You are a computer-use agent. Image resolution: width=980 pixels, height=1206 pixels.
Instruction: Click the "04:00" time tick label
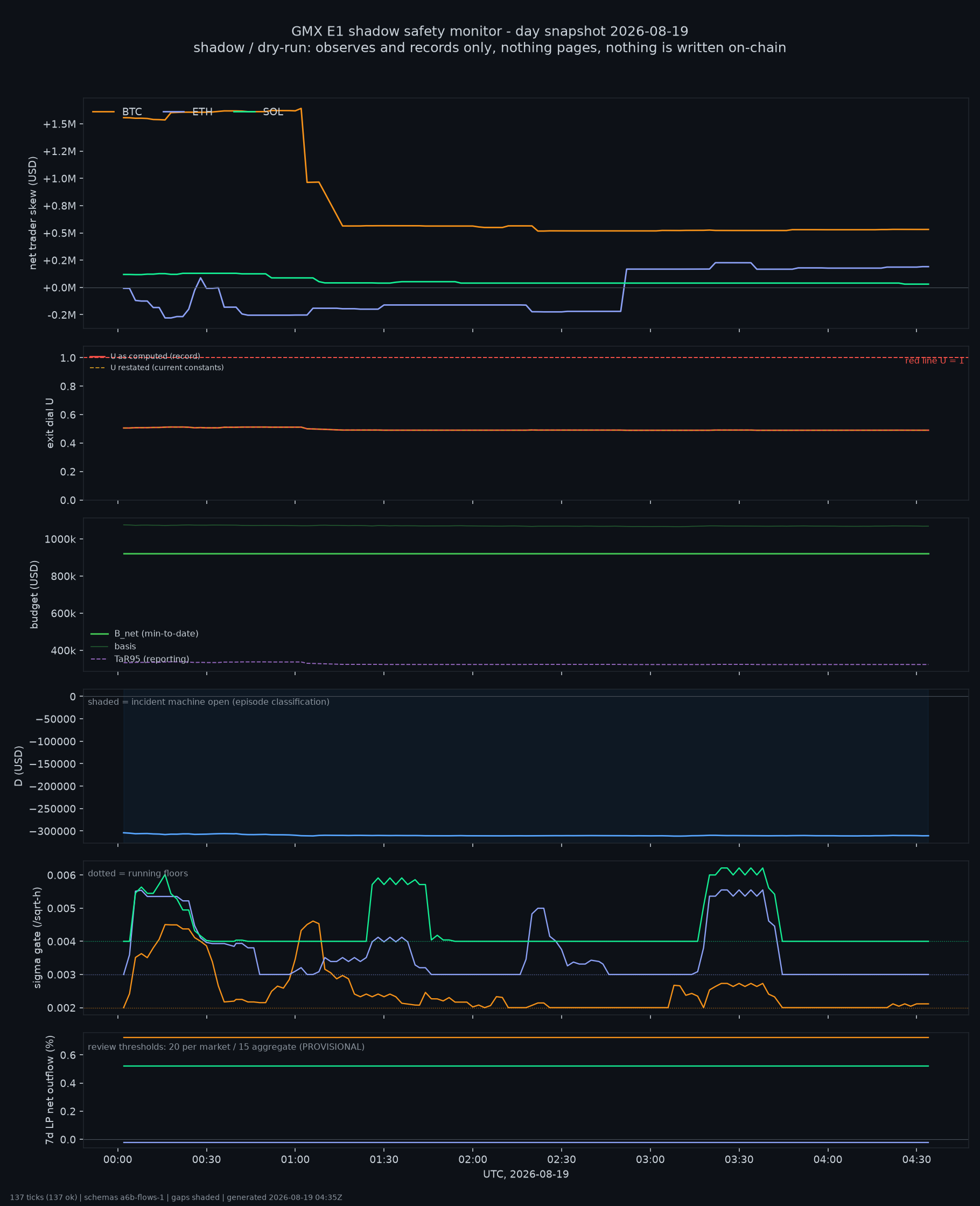tap(828, 1160)
